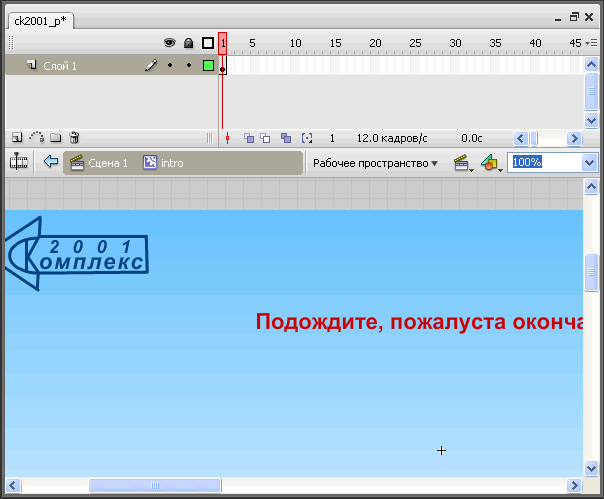
Task: Restore down the document window
Action: [574, 17]
